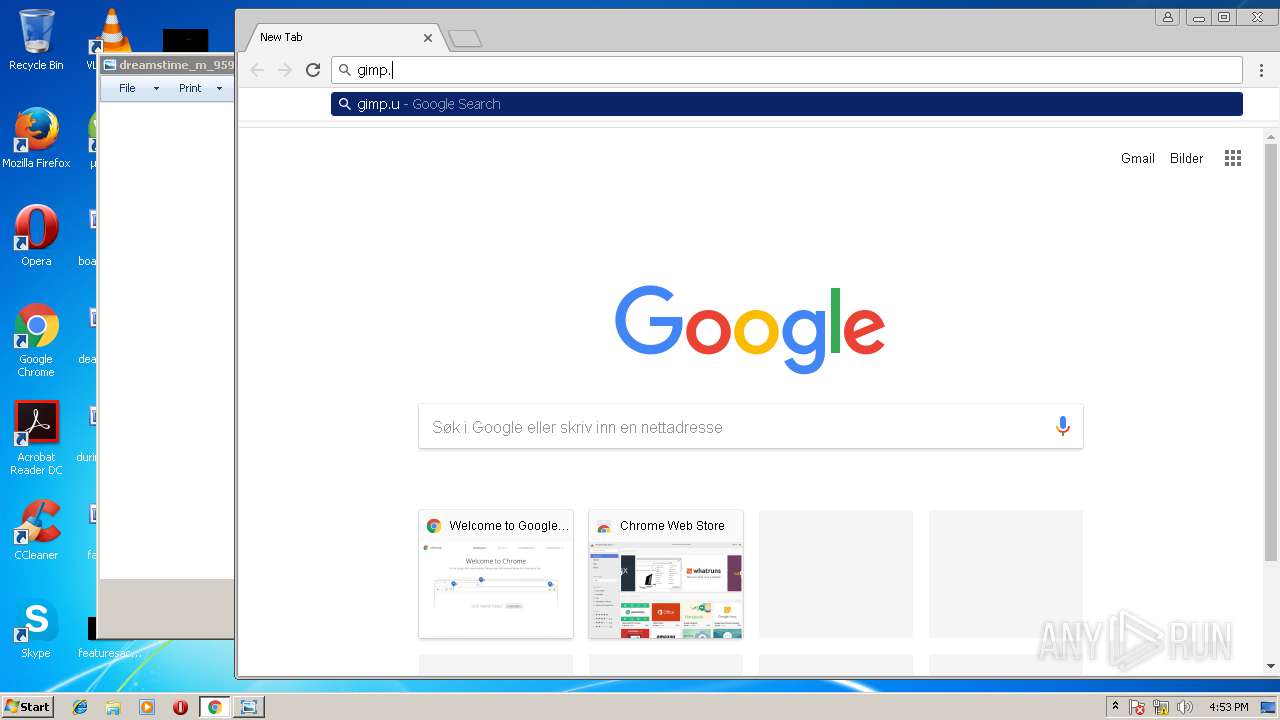Open Chrome Web Store thumbnail
Viewport: 1280px width, 720px height.
(666, 574)
